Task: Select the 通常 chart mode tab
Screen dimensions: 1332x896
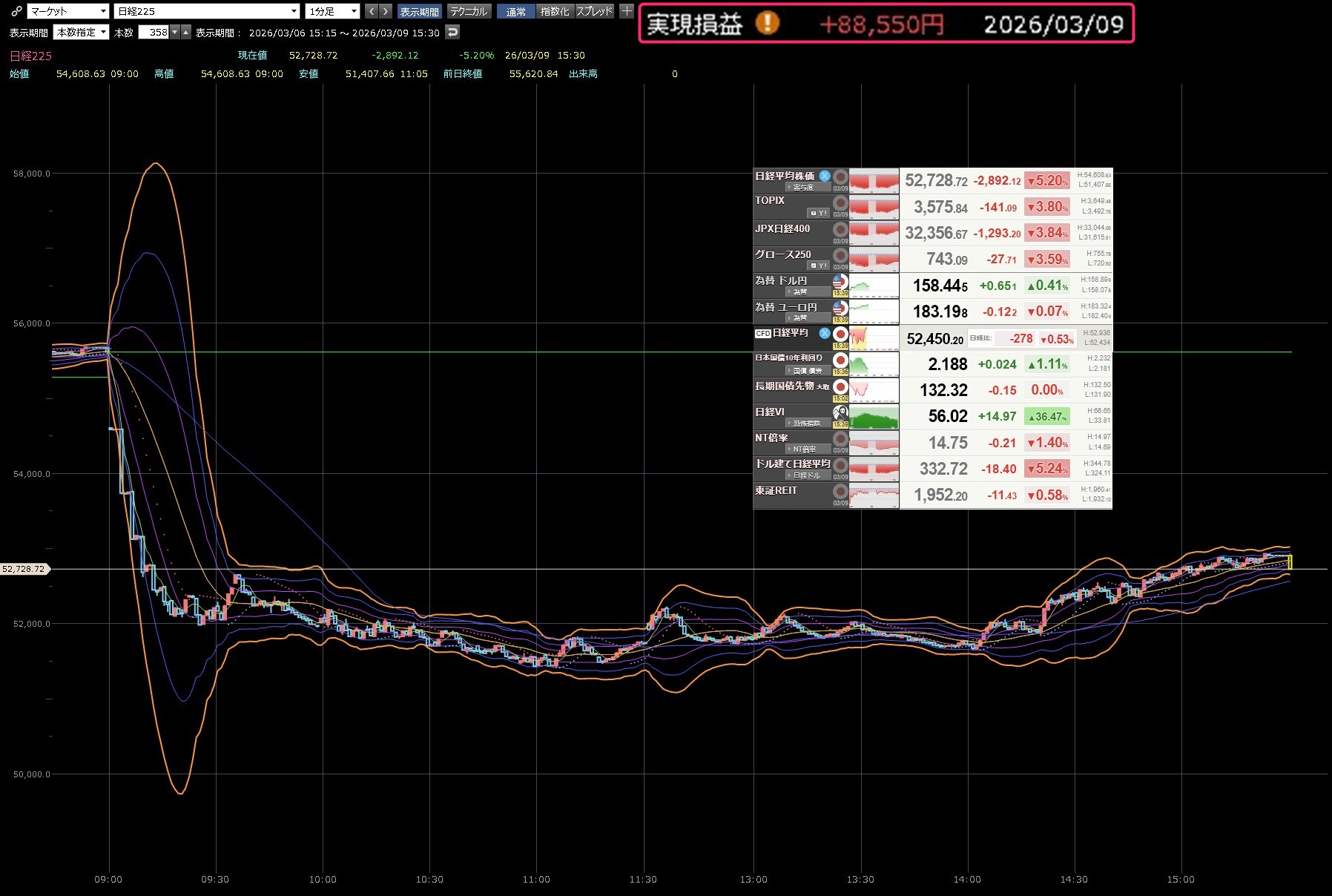Action: pos(515,11)
